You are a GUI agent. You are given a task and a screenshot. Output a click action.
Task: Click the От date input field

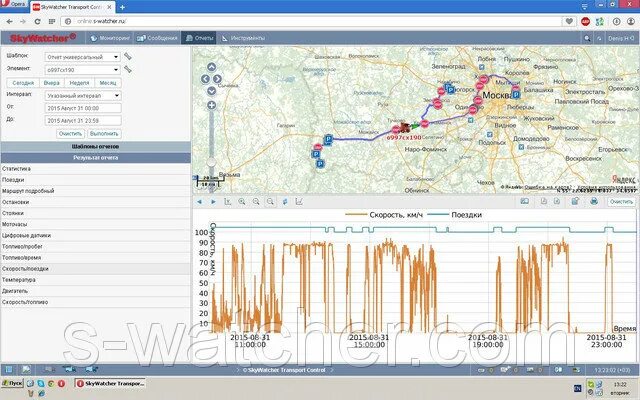coord(83,108)
